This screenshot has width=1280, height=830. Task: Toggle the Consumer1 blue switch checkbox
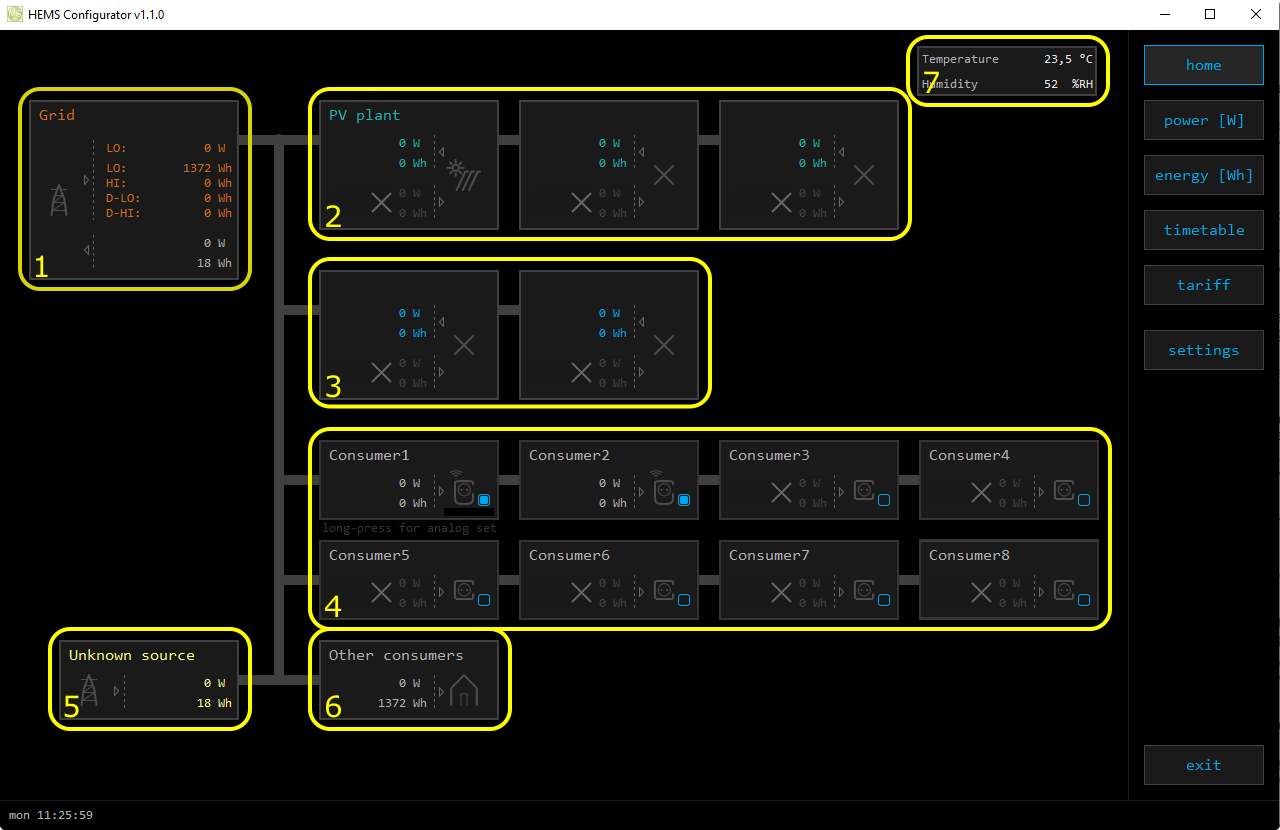coord(484,499)
